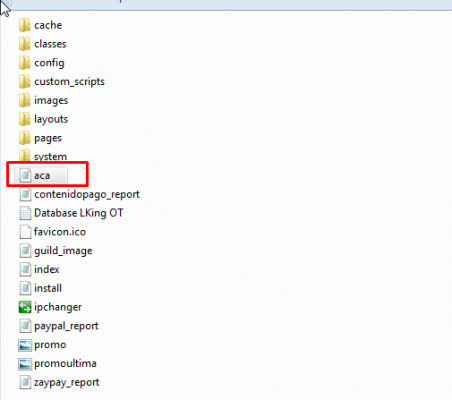Click the promoultima image file icon
This screenshot has height=400, width=452.
coord(25,364)
